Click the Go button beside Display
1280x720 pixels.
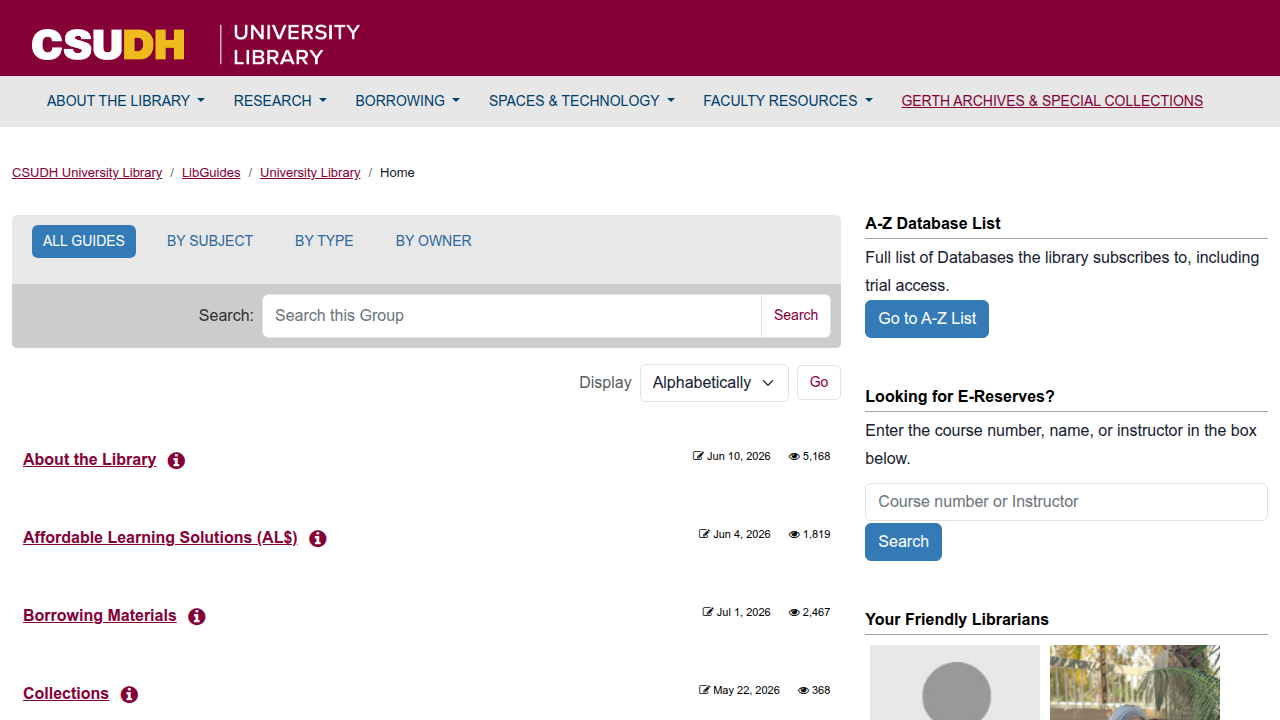click(x=819, y=383)
